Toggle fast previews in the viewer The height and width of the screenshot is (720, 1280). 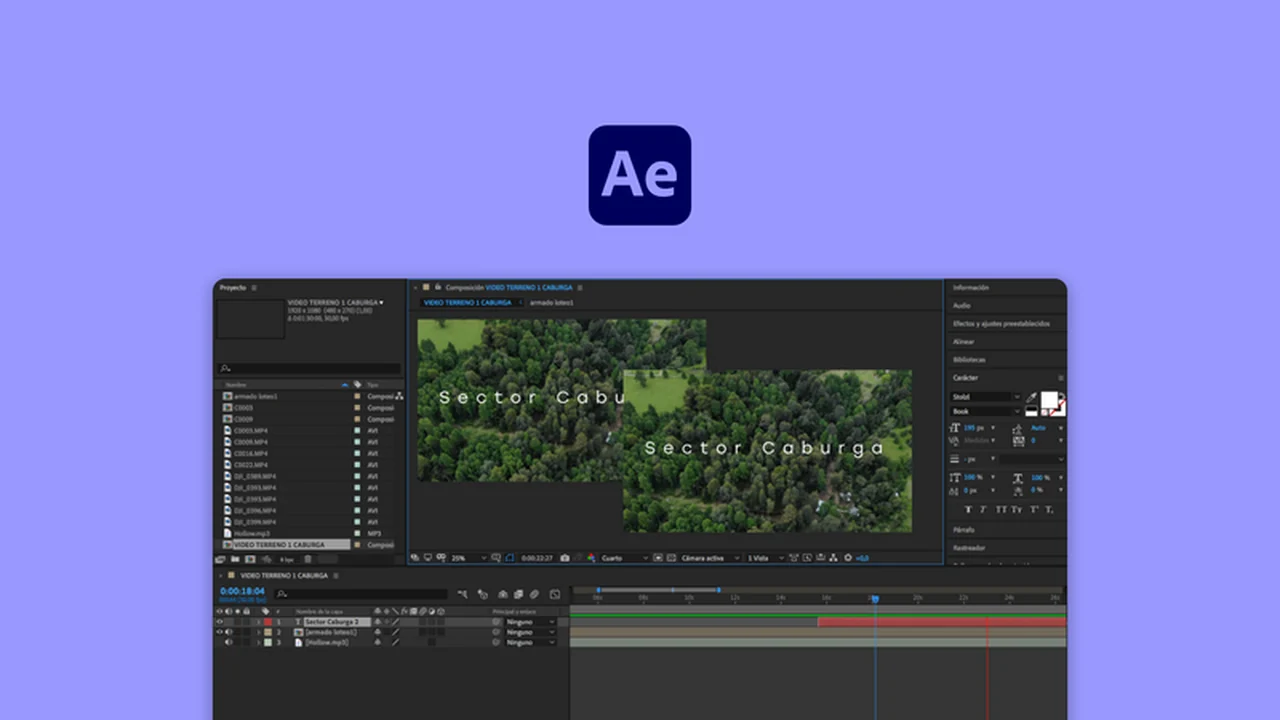coord(806,558)
